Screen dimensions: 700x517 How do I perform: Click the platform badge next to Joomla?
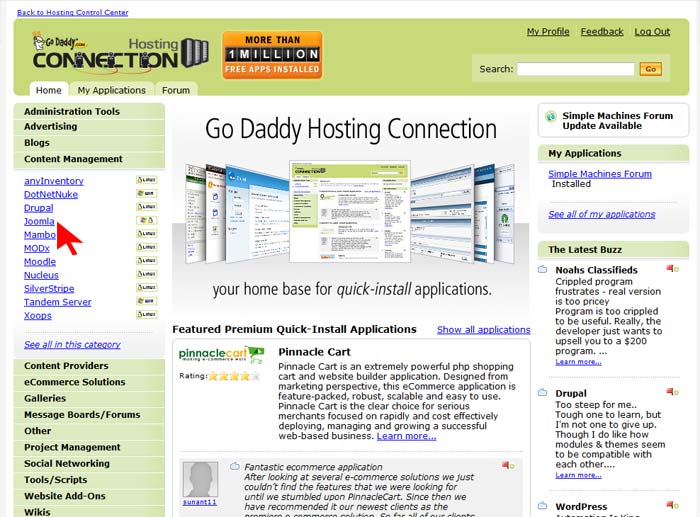click(146, 220)
